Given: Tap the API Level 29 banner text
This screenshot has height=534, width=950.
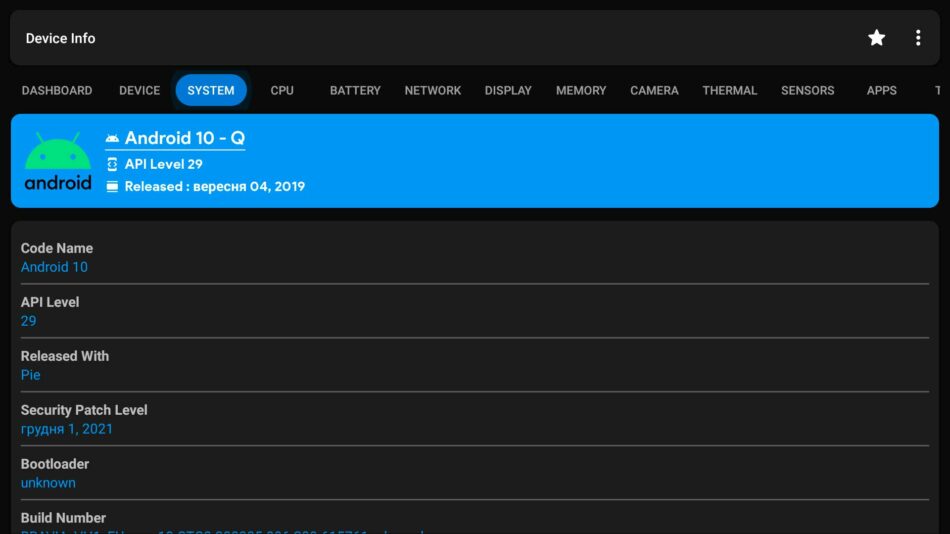Looking at the screenshot, I should coord(164,164).
